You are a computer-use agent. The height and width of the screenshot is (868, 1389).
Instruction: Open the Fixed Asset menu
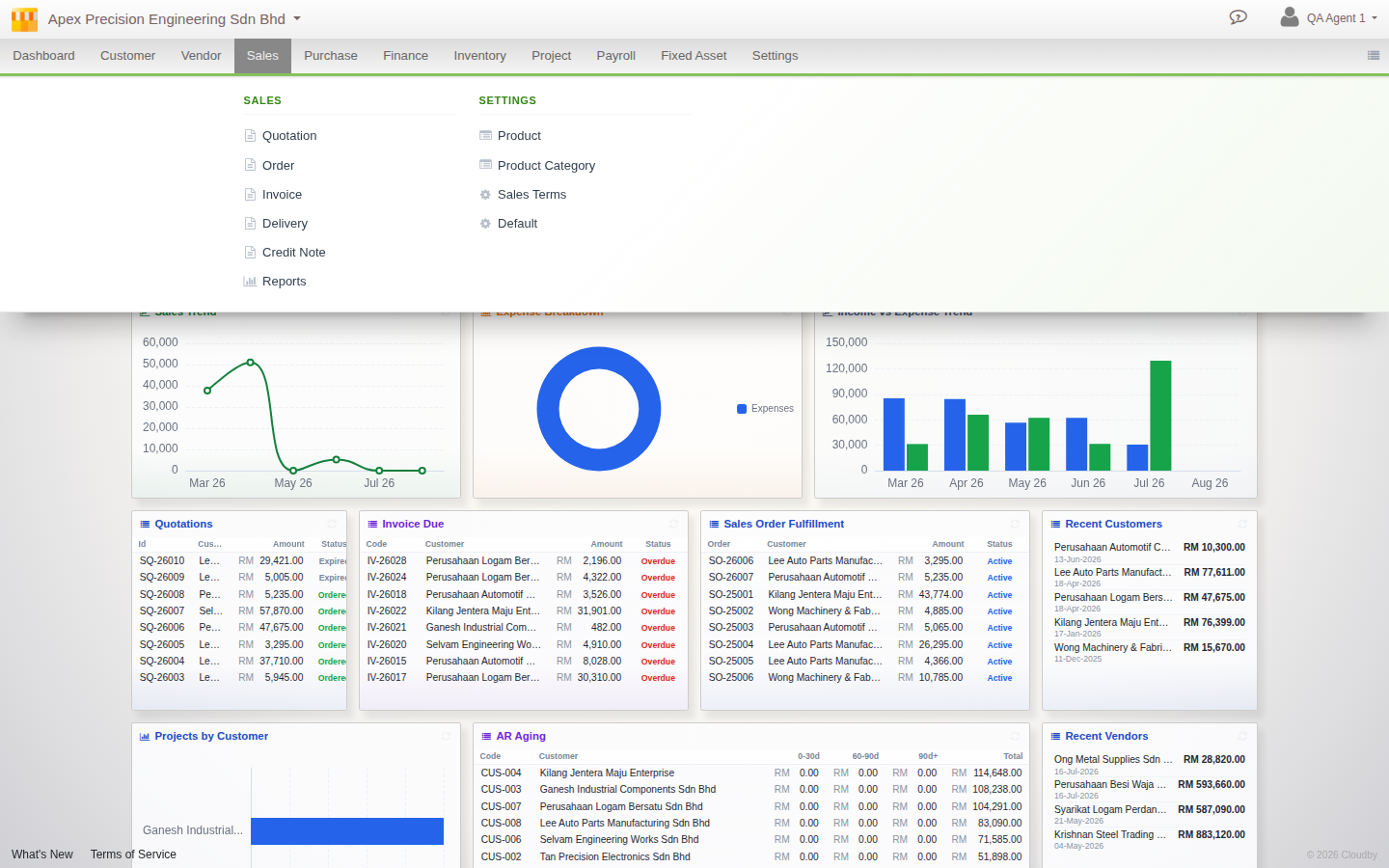tap(694, 56)
